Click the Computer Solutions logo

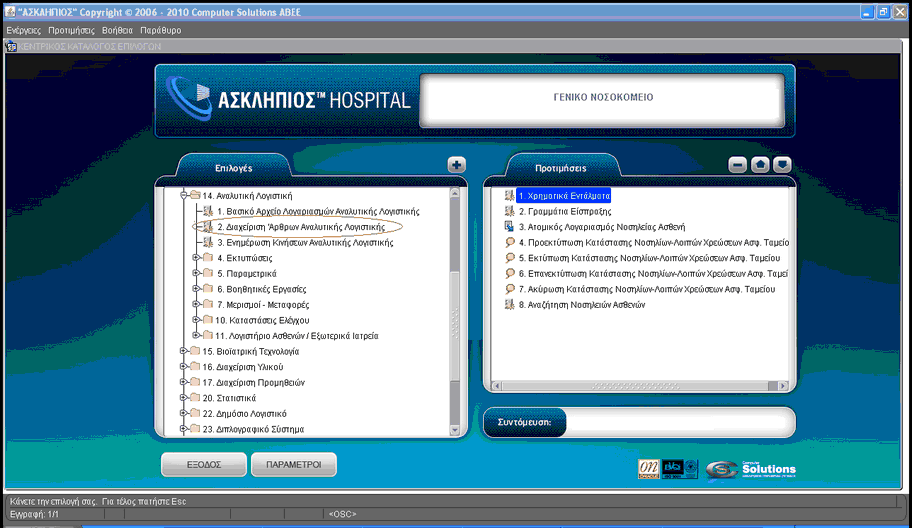tap(751, 469)
